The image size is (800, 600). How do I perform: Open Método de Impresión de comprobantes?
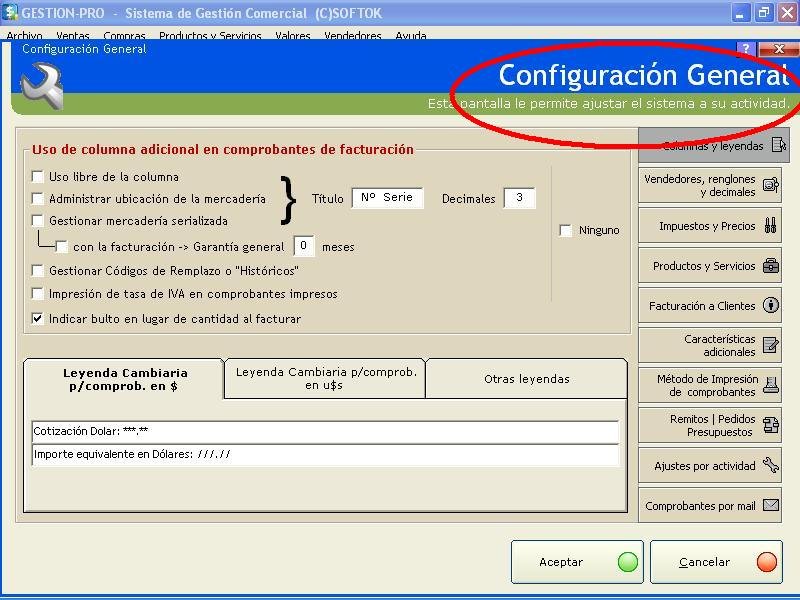pos(713,385)
